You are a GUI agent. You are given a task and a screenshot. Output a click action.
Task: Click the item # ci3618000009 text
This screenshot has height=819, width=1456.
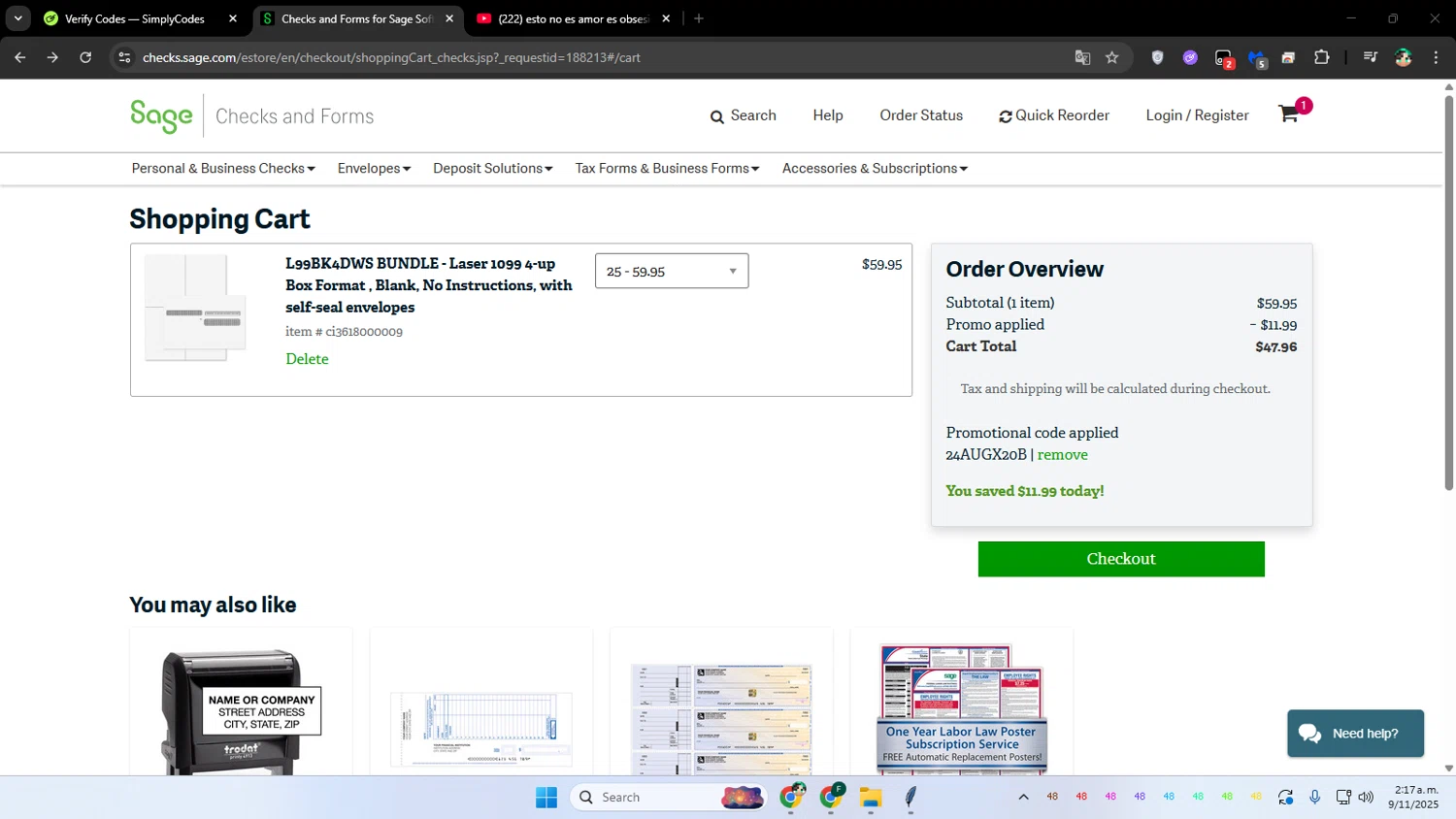tap(344, 332)
